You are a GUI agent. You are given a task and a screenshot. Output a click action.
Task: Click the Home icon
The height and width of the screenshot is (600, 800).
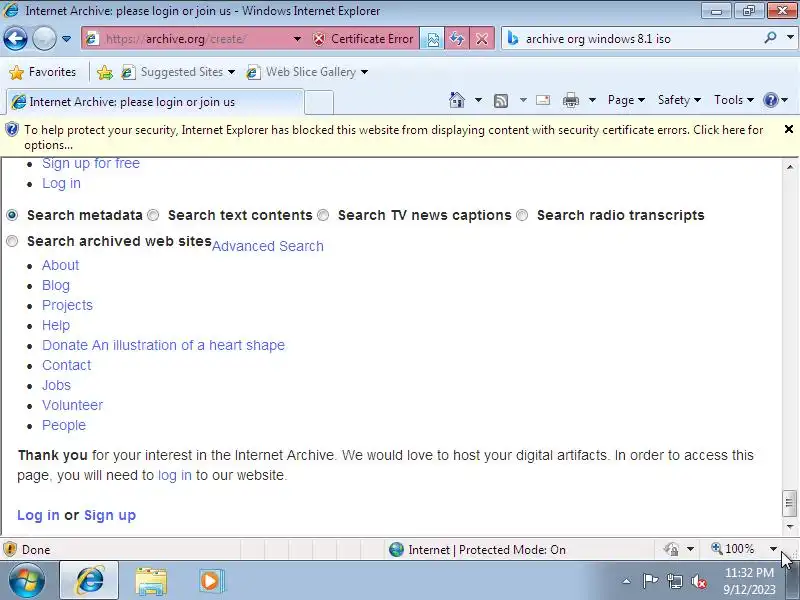[457, 100]
